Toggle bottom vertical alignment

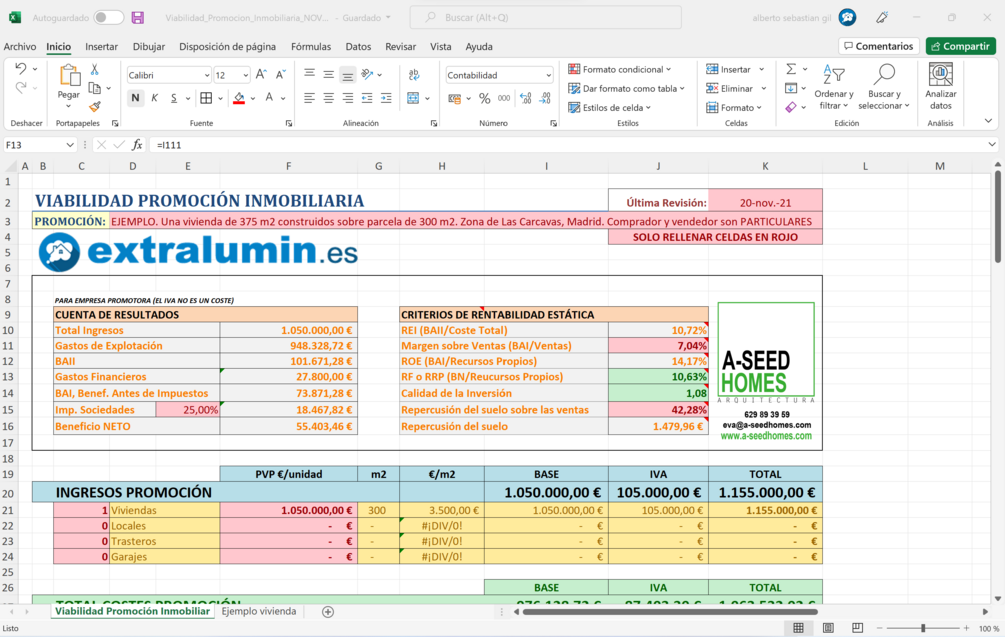(x=347, y=75)
